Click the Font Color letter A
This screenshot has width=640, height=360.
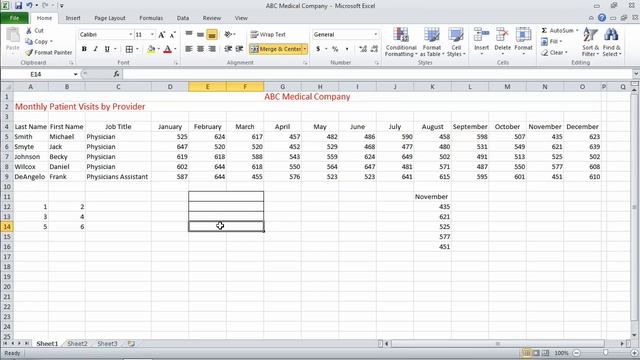(167, 49)
